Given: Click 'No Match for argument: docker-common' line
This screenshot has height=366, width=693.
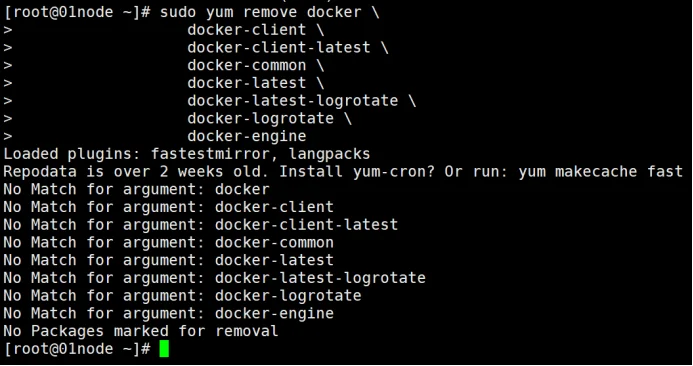Looking at the screenshot, I should point(168,242).
